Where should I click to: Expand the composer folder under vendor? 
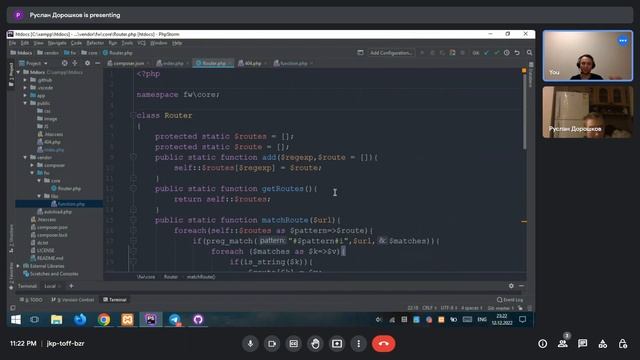click(32, 165)
